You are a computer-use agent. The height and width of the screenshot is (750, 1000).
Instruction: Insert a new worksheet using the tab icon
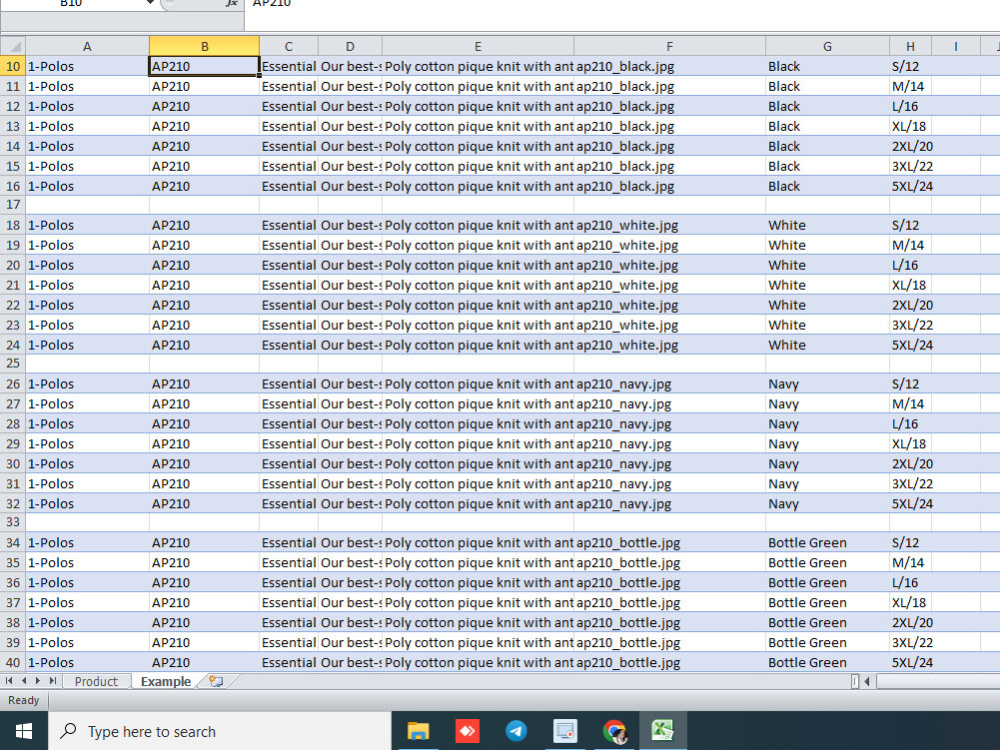click(216, 681)
